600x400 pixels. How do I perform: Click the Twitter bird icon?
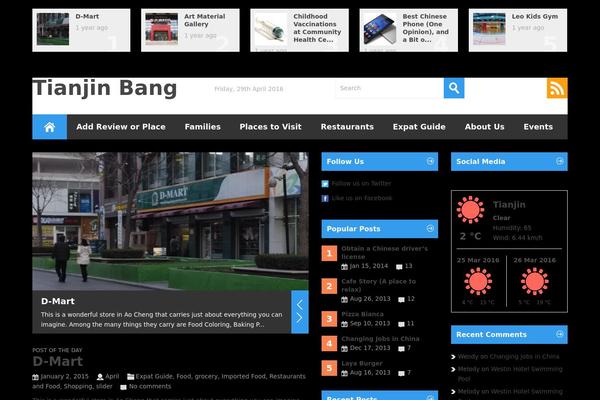tap(325, 184)
